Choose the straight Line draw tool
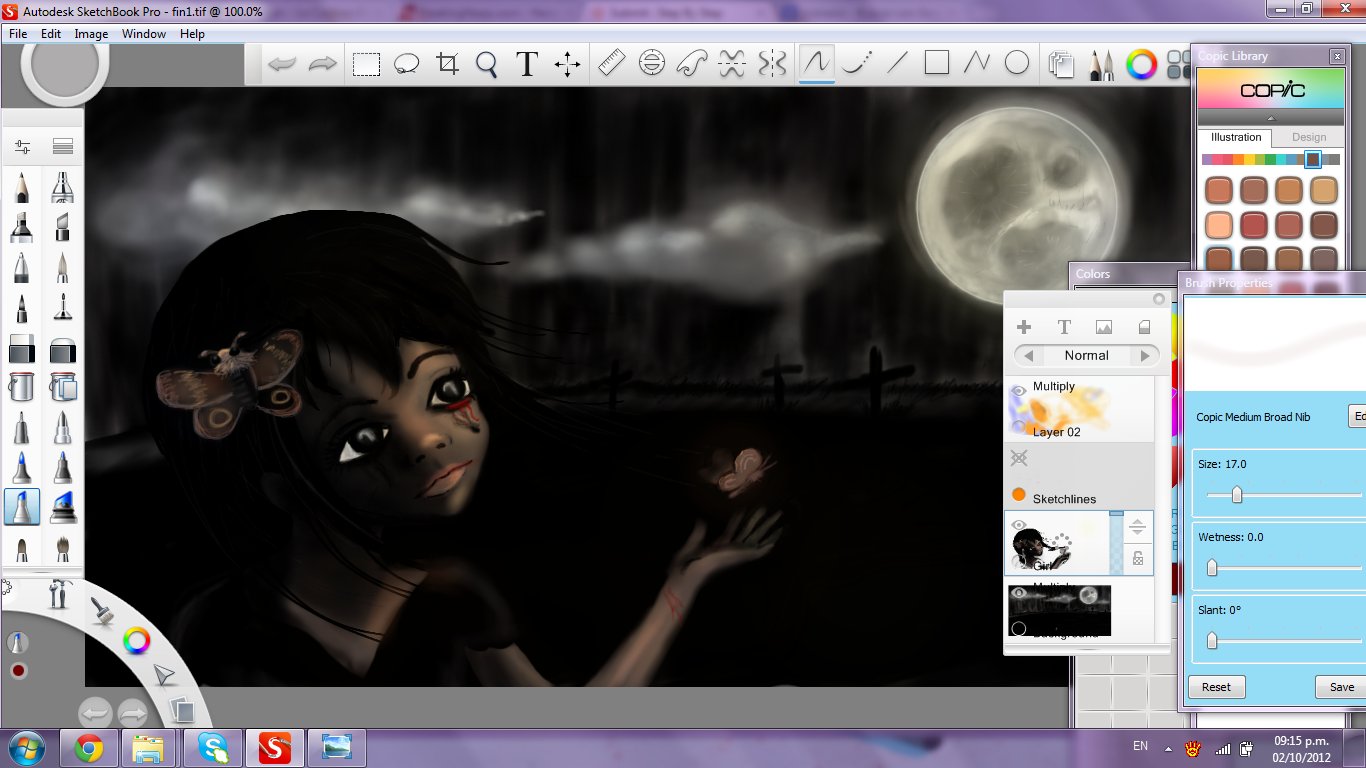 897,64
